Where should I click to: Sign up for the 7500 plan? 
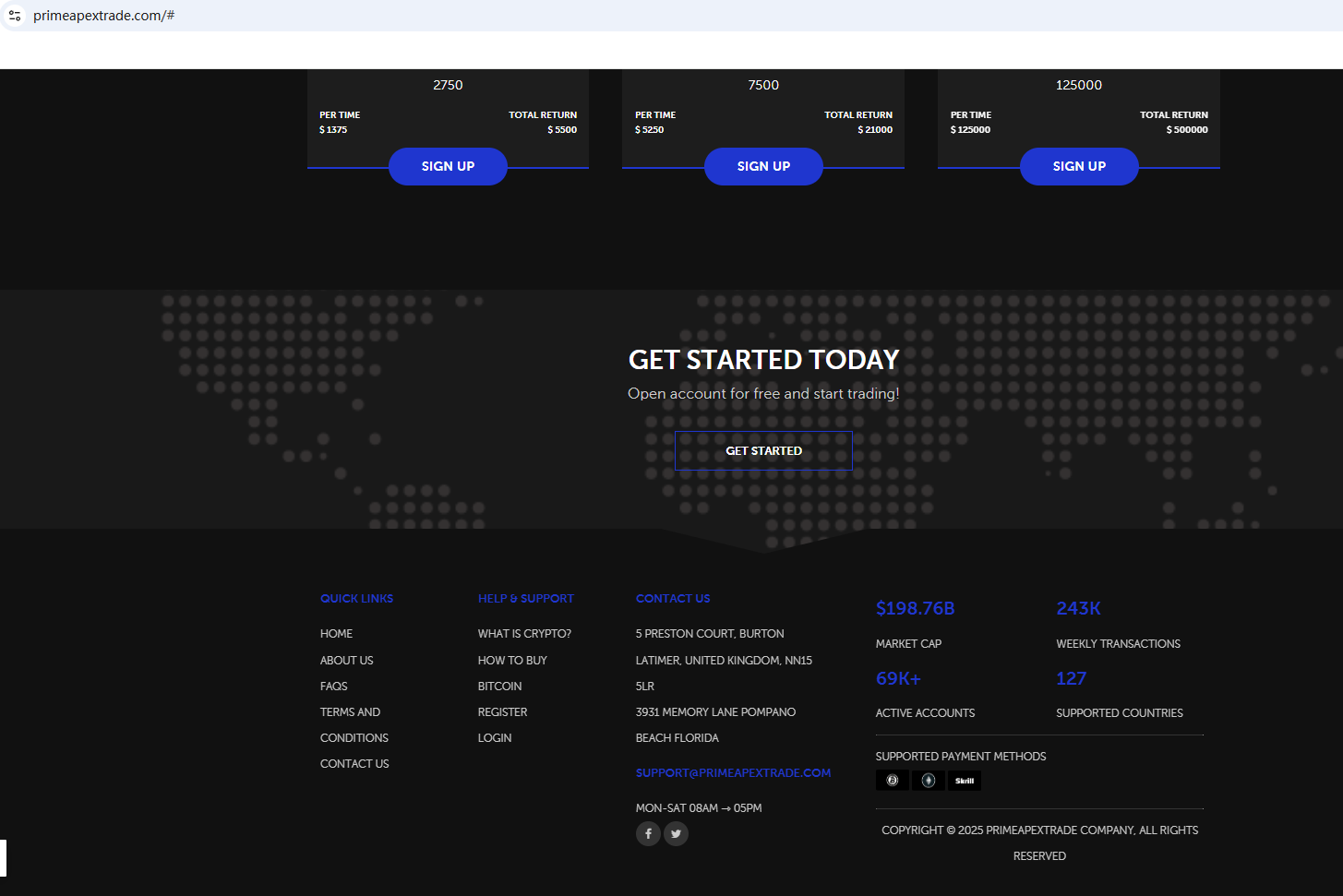point(763,167)
